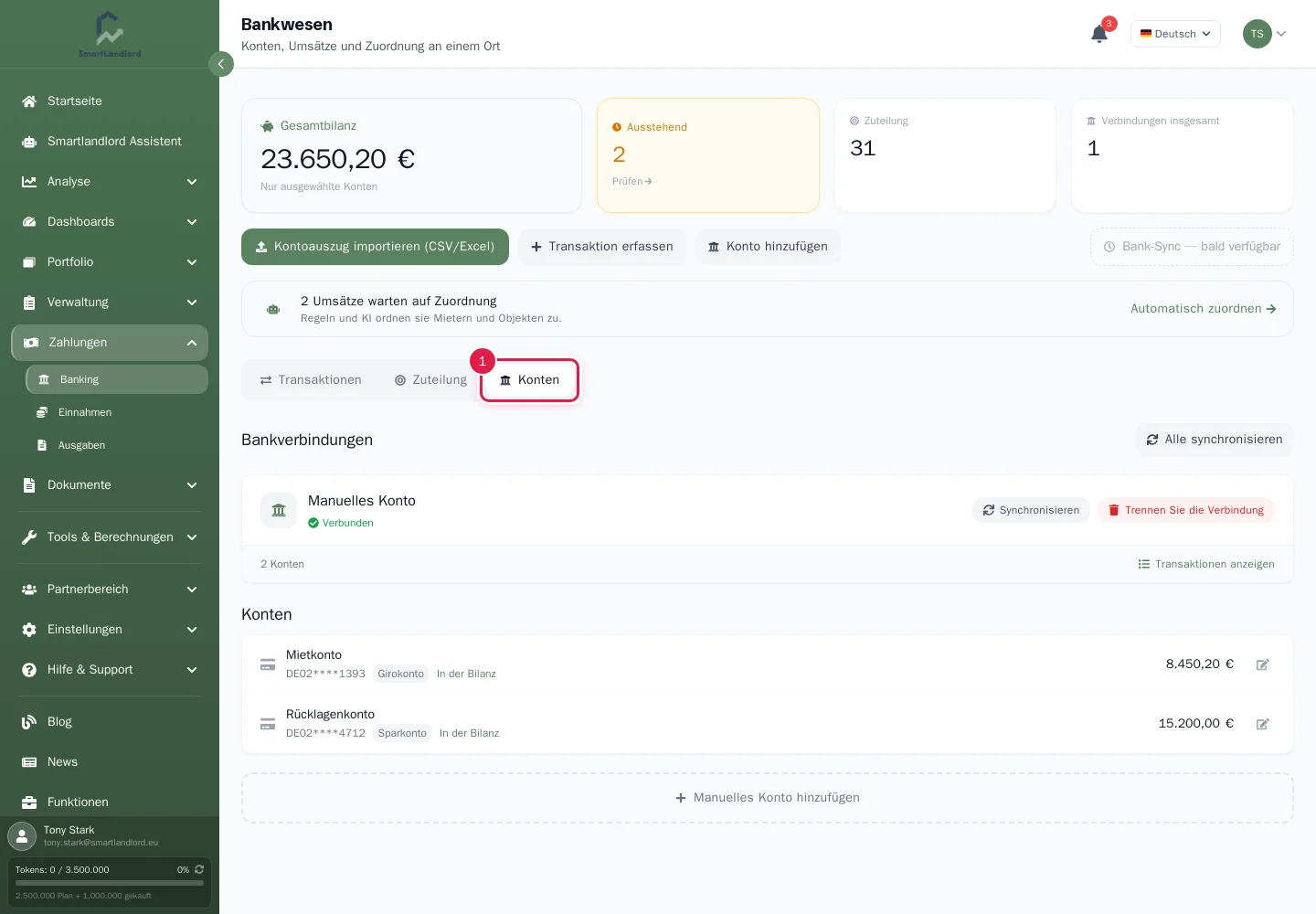1316x914 pixels.
Task: Click Konto hinzufügen button
Action: tap(768, 247)
